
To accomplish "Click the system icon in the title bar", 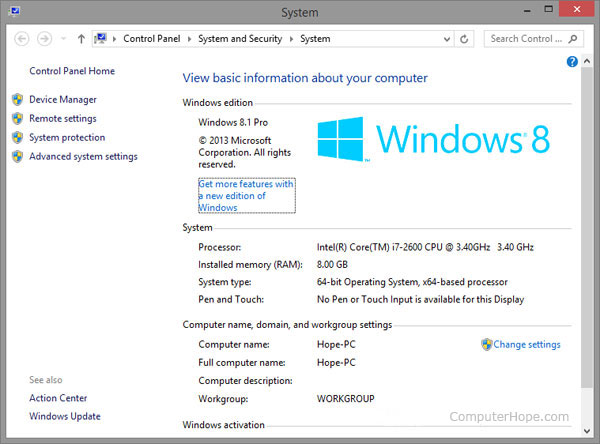I will point(14,13).
